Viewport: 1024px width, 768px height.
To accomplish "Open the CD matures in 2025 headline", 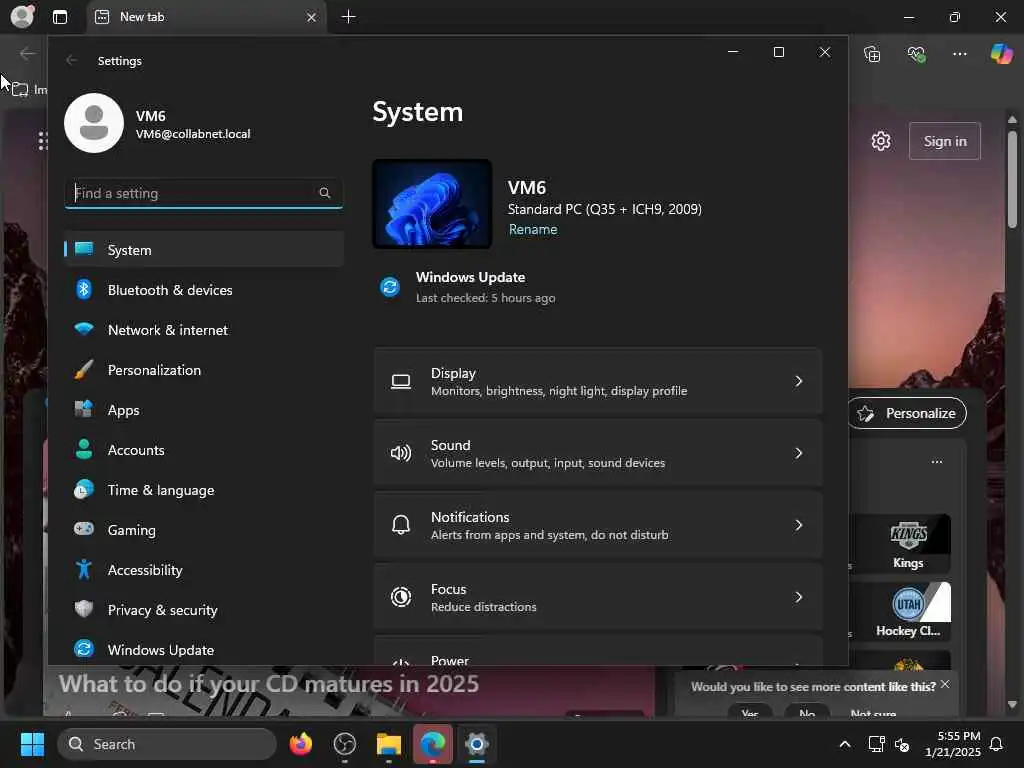I will click(269, 684).
